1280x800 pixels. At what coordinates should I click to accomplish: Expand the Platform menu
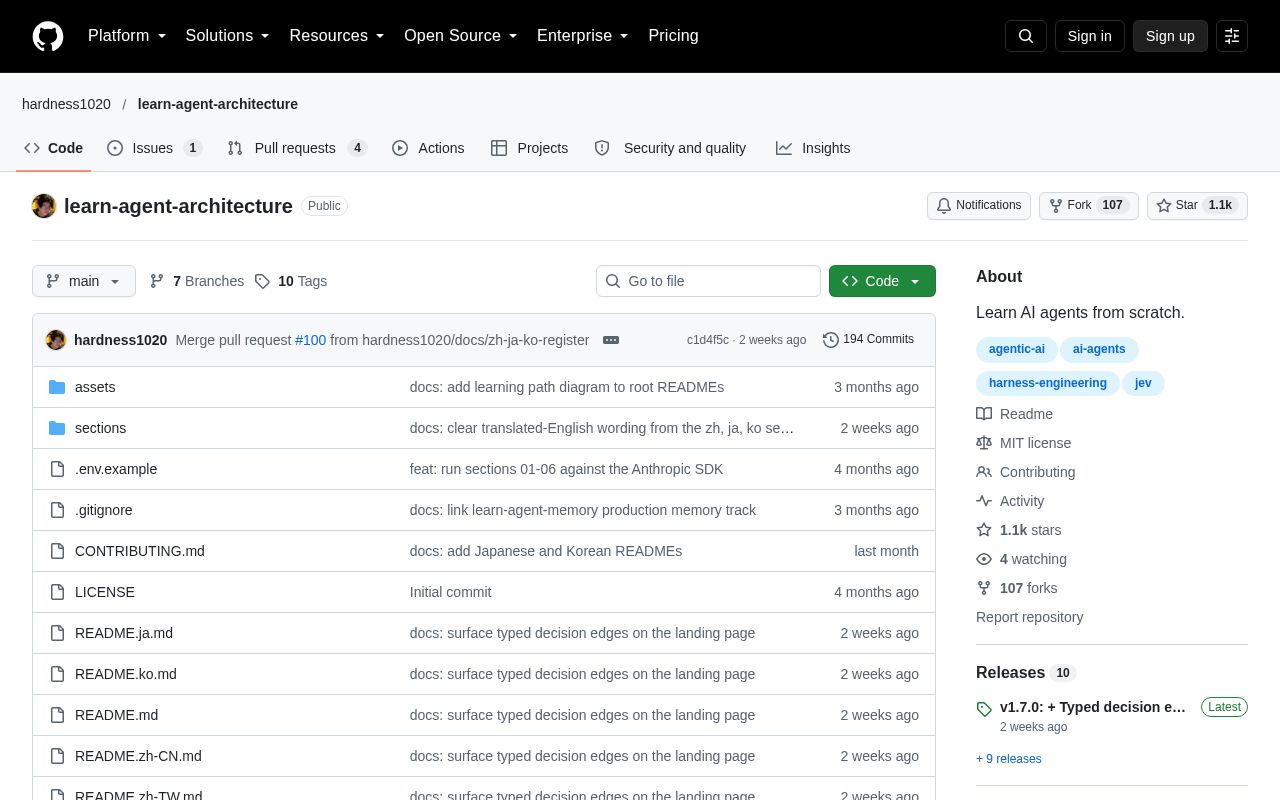click(127, 36)
